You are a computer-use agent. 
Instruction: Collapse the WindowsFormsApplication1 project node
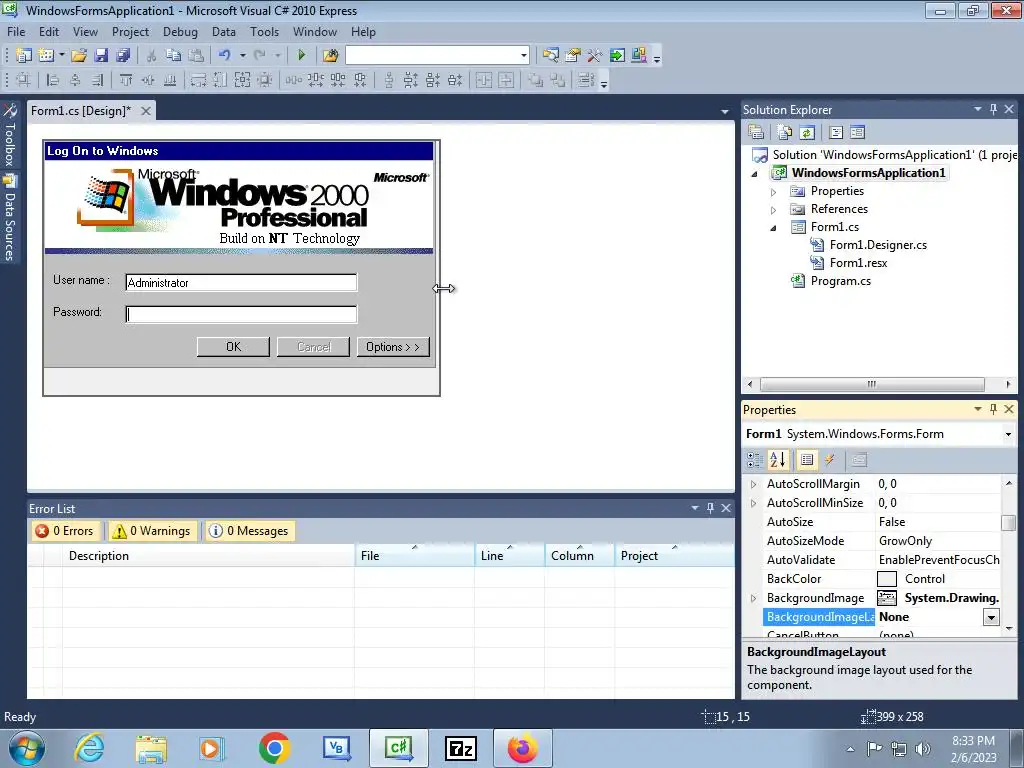pos(755,174)
